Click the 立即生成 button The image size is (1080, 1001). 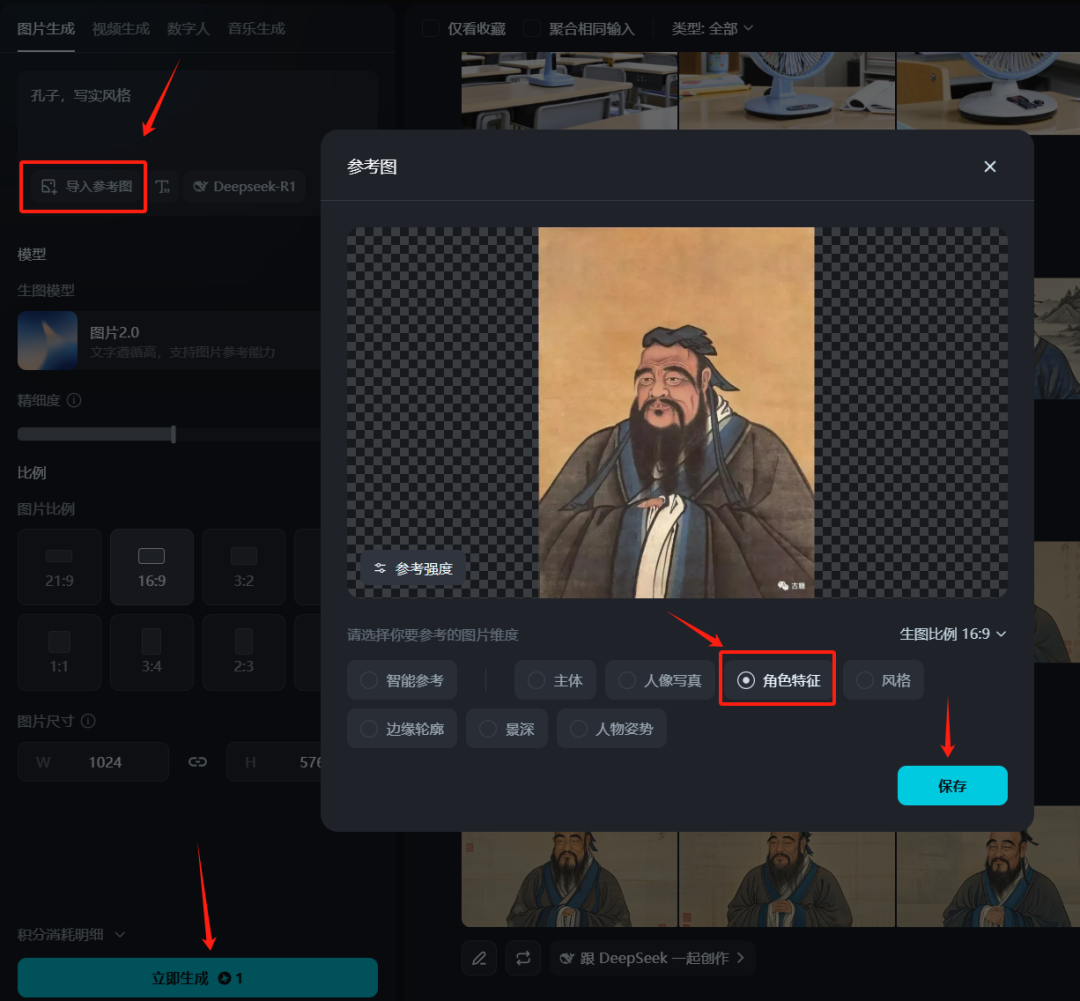[198, 978]
